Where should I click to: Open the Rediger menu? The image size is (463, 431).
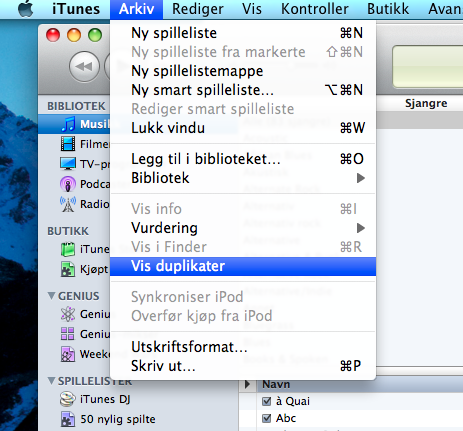(198, 9)
